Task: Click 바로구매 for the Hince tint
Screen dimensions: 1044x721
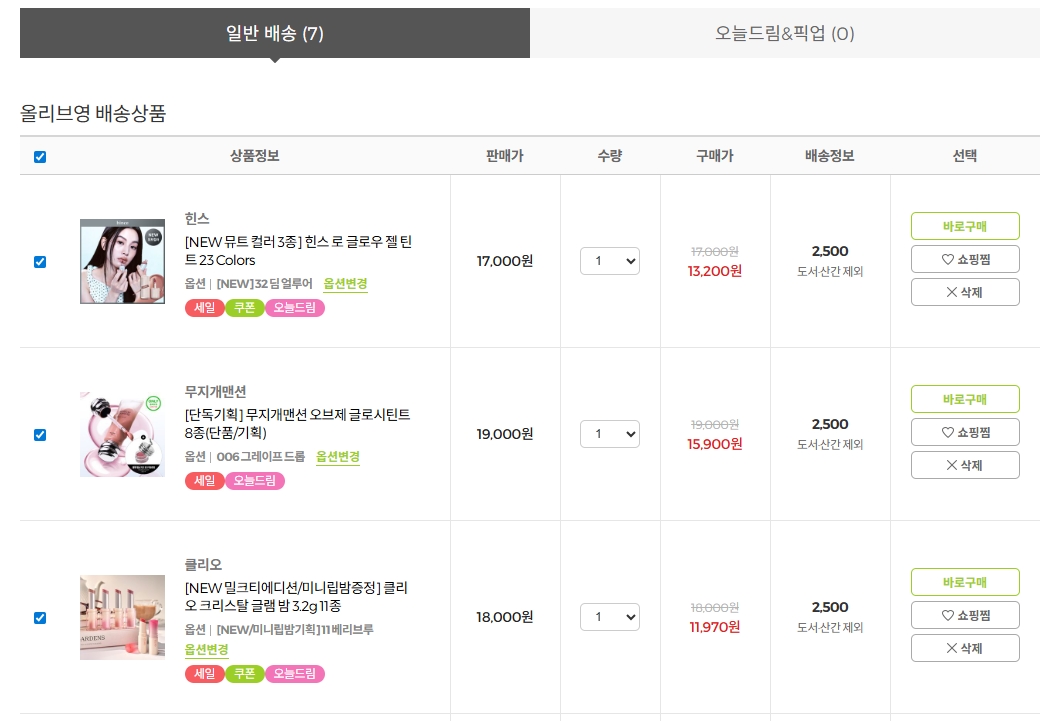Action: (965, 226)
